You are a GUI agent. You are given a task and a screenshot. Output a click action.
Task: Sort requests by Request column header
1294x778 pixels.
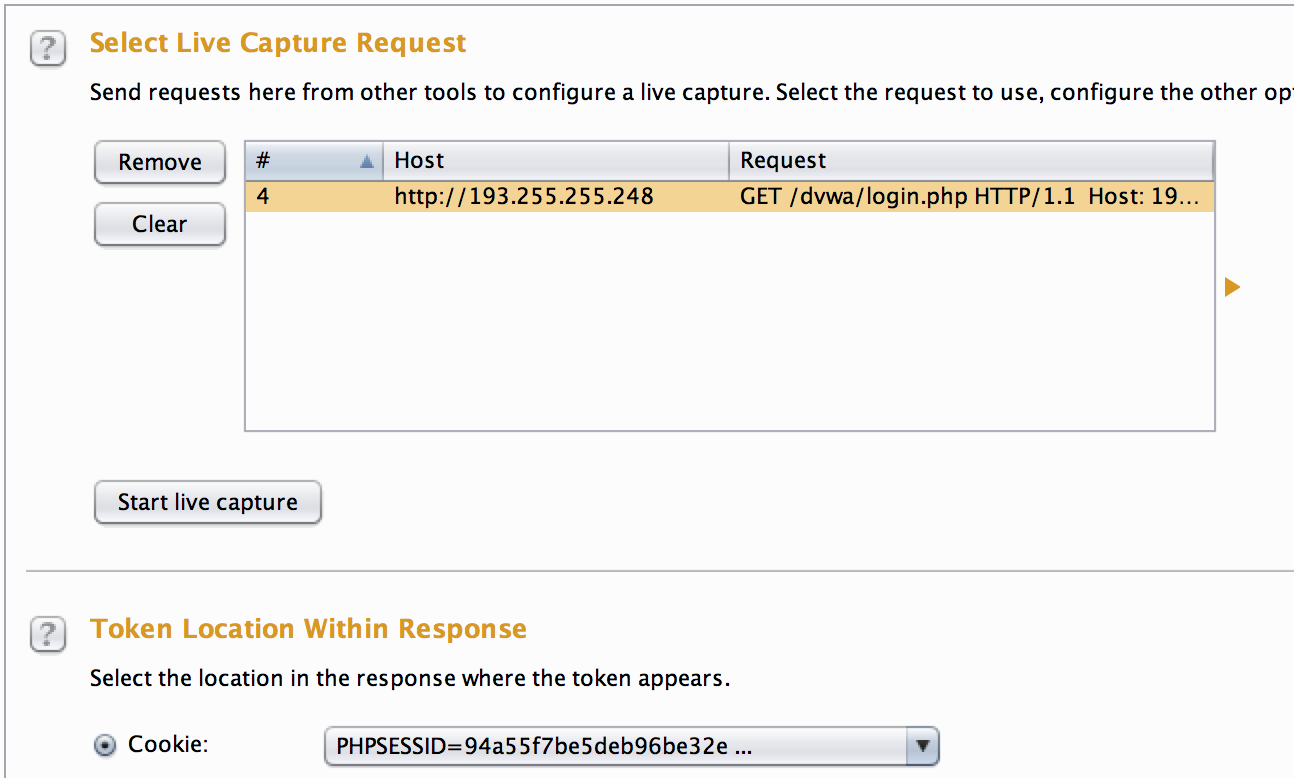tap(971, 160)
